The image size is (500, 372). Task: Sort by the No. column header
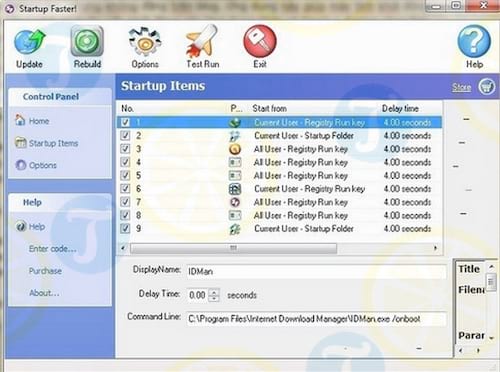[x=128, y=108]
